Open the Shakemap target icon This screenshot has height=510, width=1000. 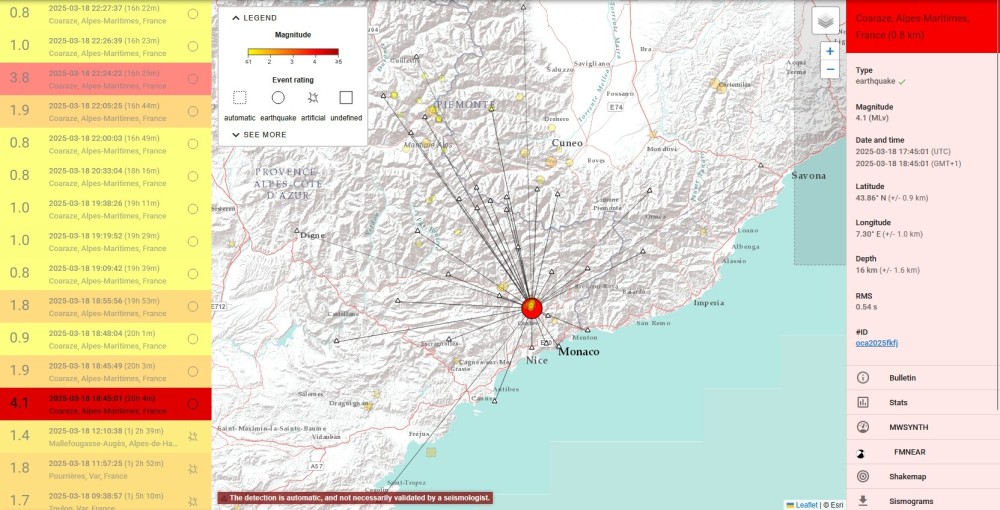863,477
